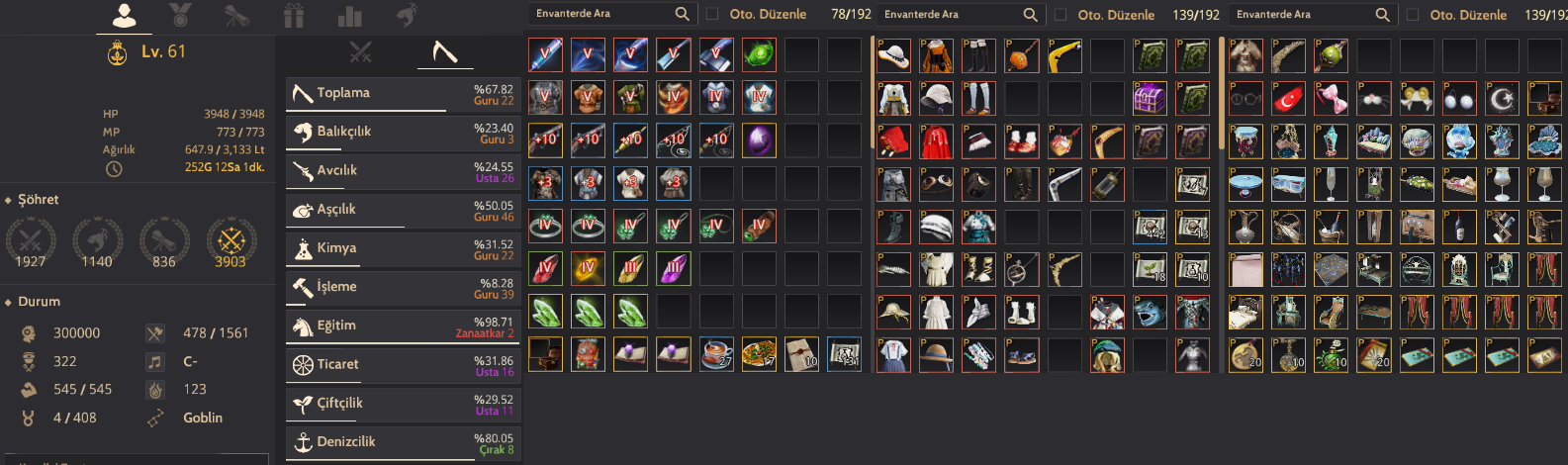The width and height of the screenshot is (1568, 465).
Task: Click the first inventory search magnifier icon
Action: tap(682, 14)
